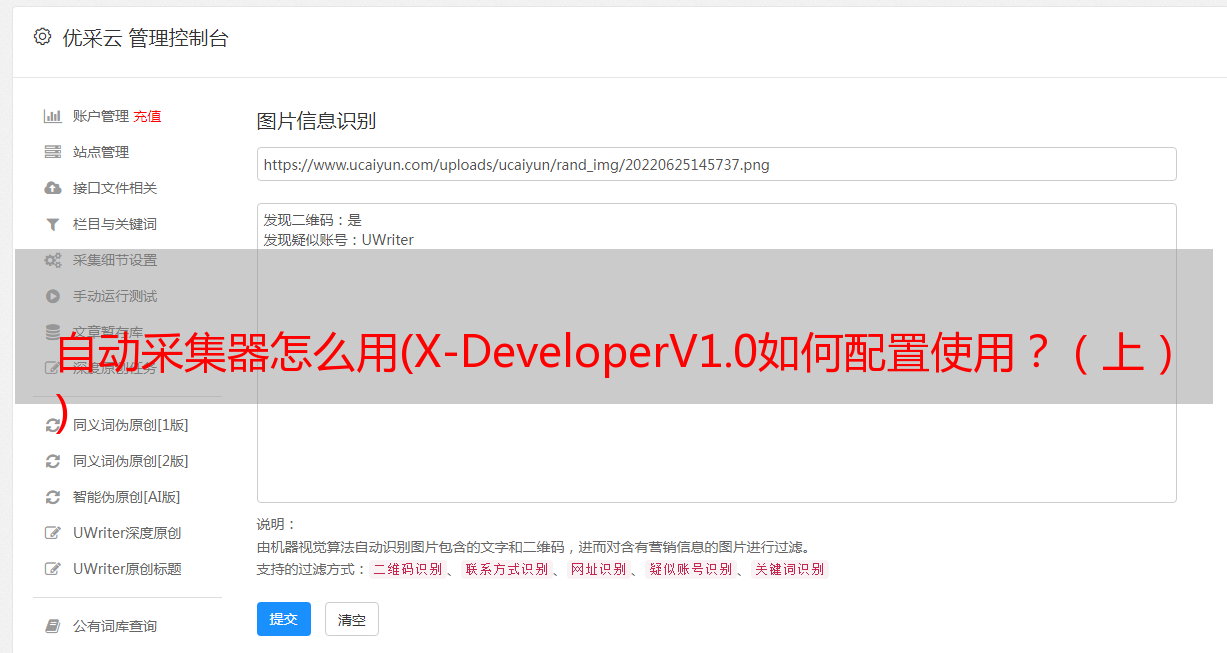Go to 站点管理 in the sidebar
The image size is (1227, 653).
[x=101, y=152]
